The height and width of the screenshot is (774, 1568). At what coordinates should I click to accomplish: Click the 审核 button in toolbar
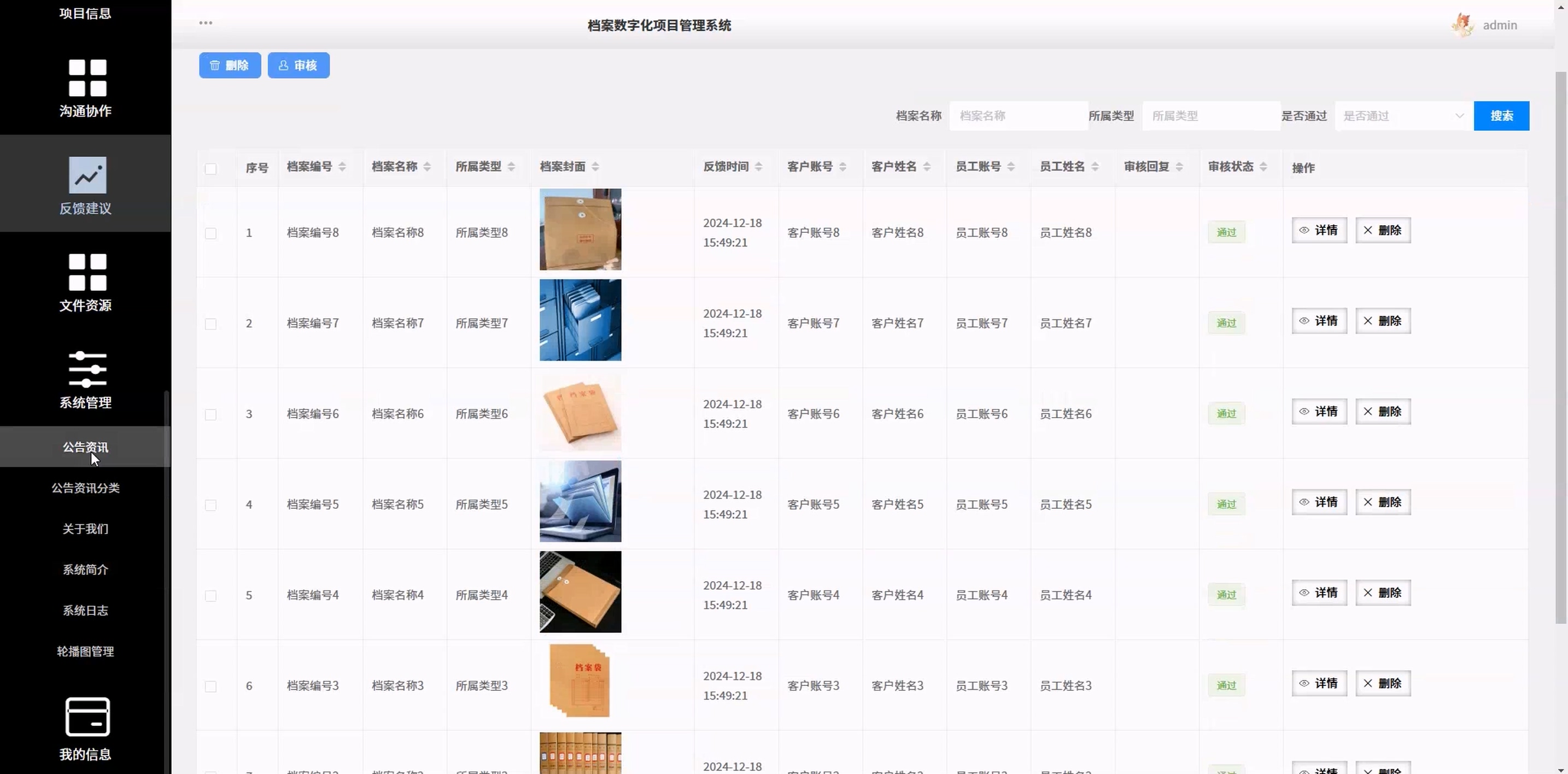(299, 65)
